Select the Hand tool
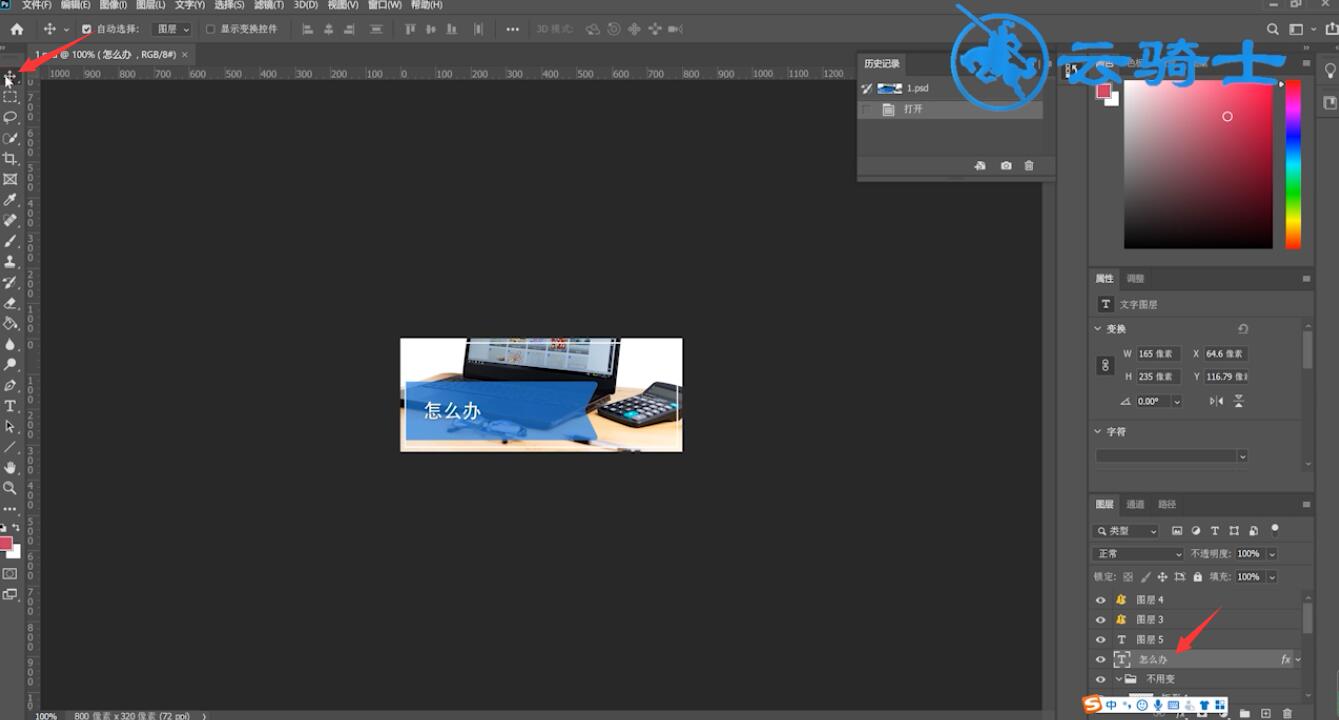The image size is (1339, 720). pos(10,468)
